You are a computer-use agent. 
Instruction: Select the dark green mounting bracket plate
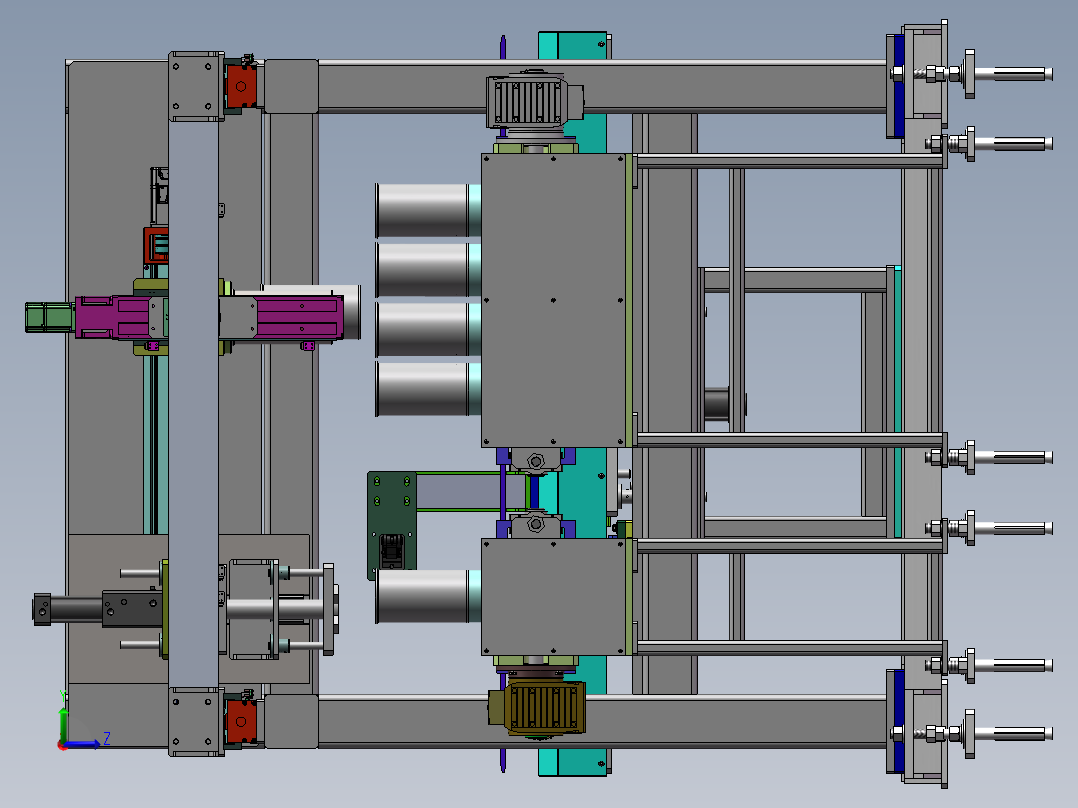coord(392,525)
